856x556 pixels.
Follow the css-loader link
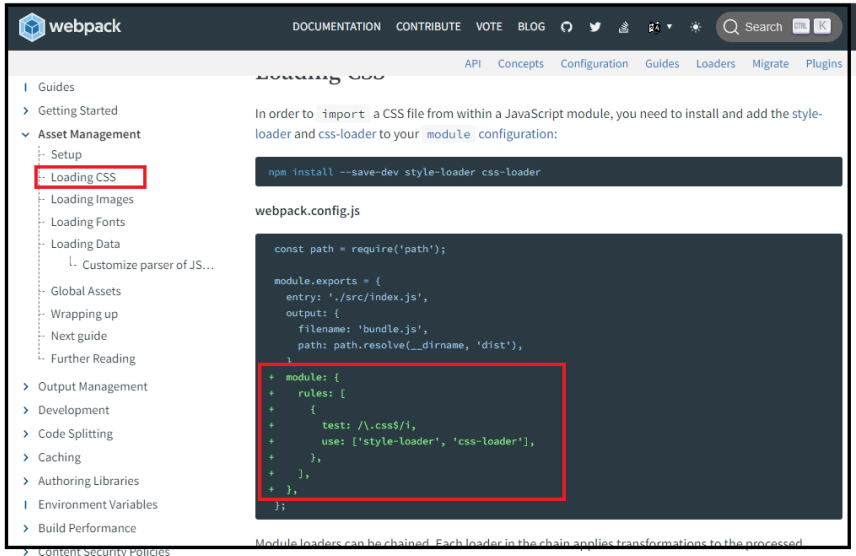tap(347, 134)
